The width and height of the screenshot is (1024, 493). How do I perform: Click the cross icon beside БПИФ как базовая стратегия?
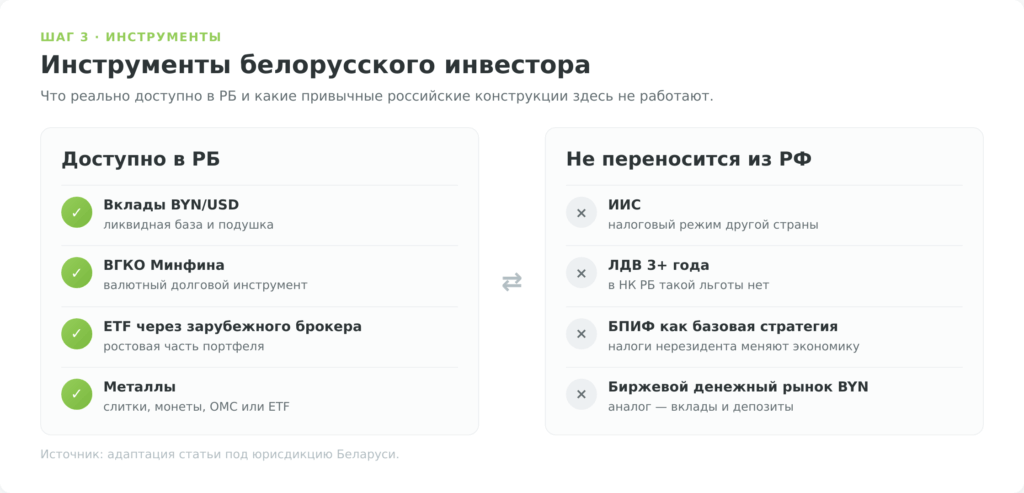[581, 334]
